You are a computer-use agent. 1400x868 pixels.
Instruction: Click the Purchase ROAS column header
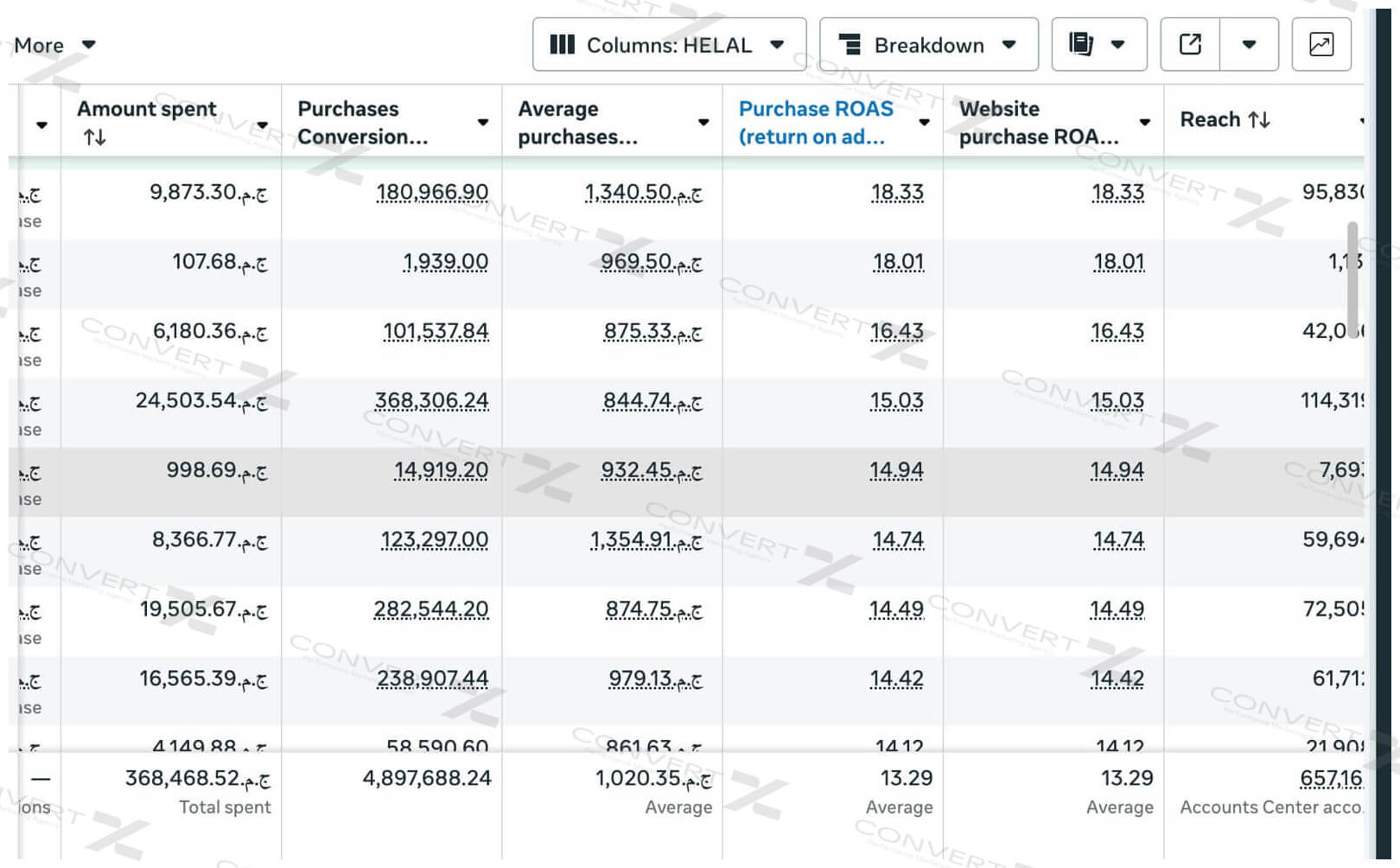pos(815,122)
